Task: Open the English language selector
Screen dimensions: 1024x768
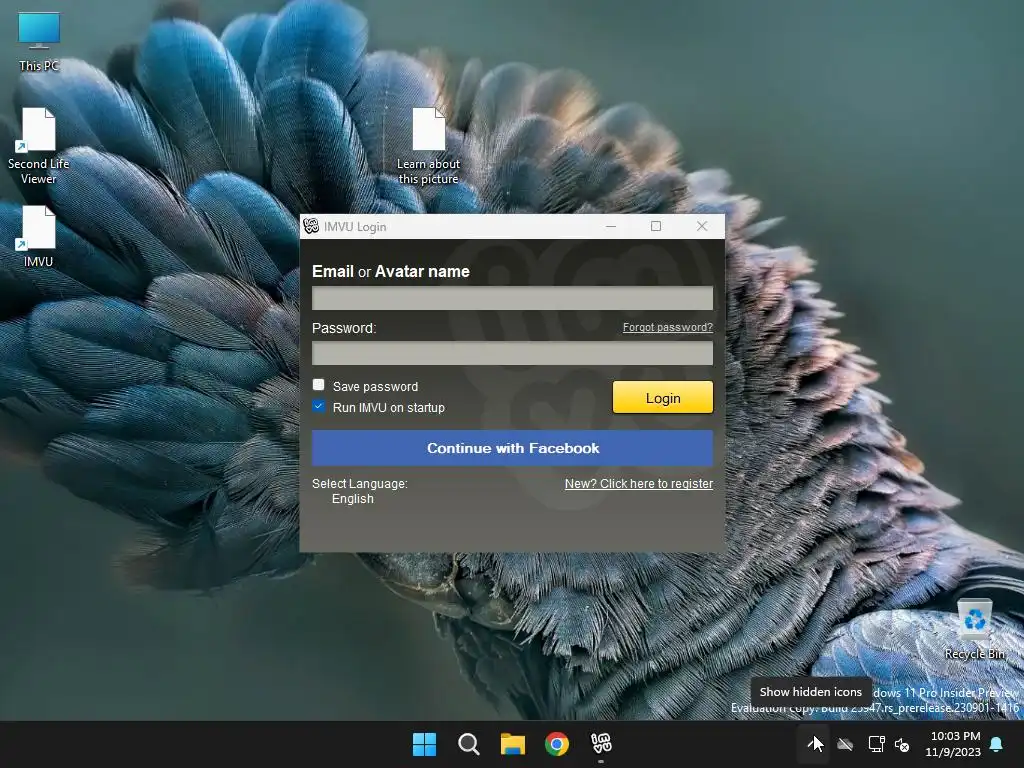Action: [353, 499]
